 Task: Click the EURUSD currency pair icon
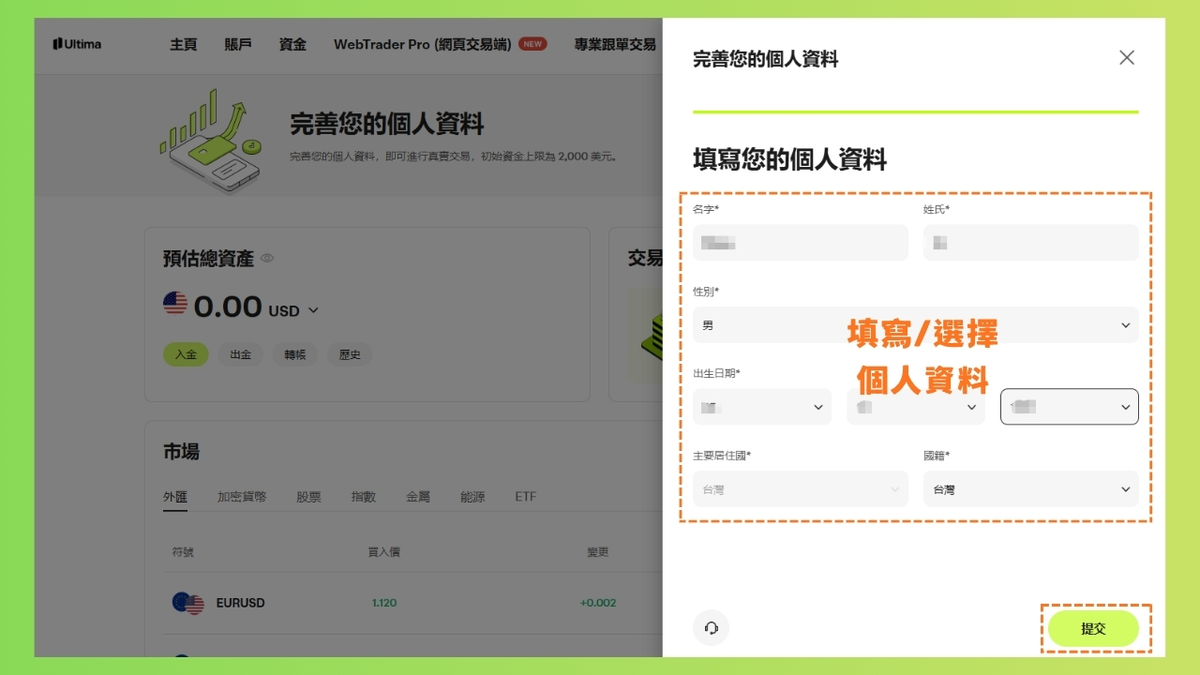click(188, 603)
